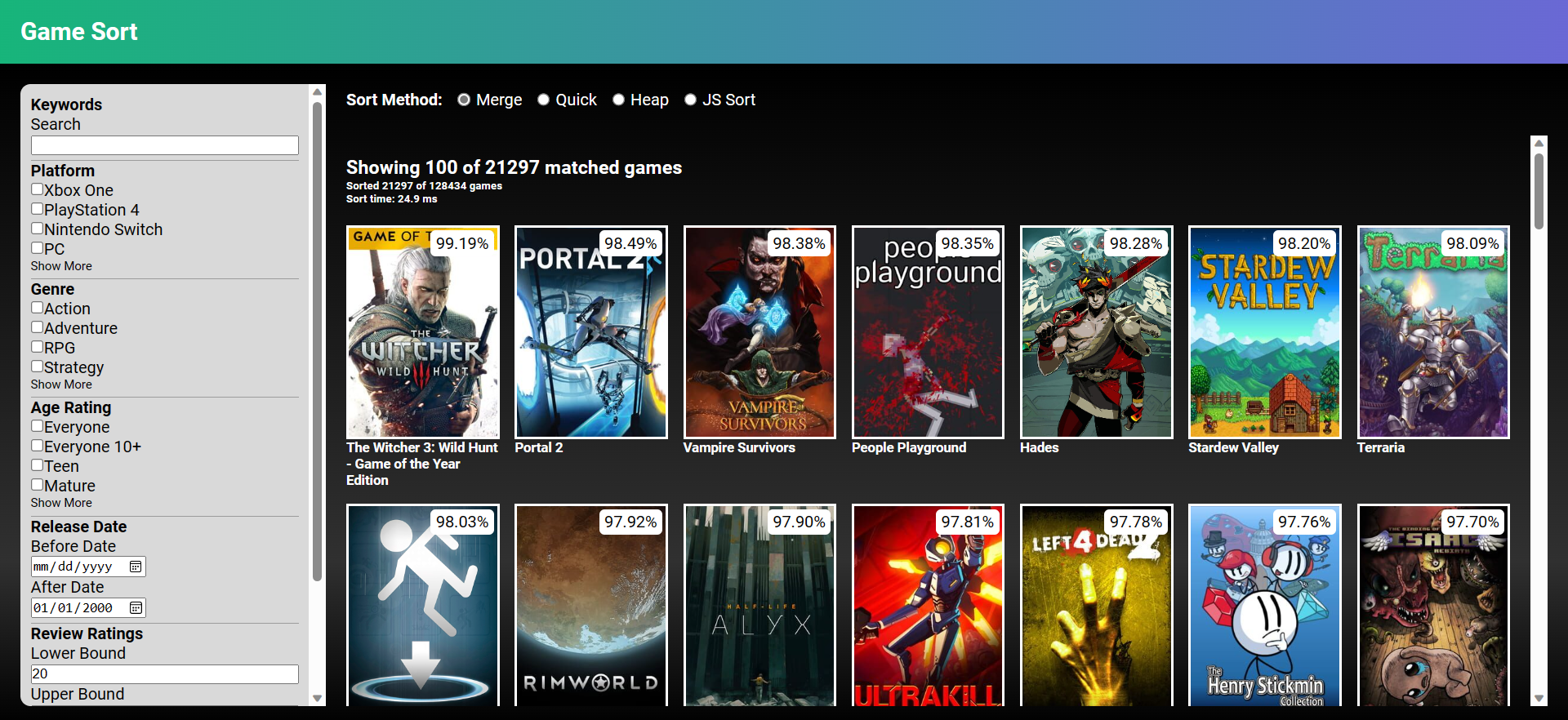
Task: Click the 99.19% rating badge
Action: (x=462, y=243)
